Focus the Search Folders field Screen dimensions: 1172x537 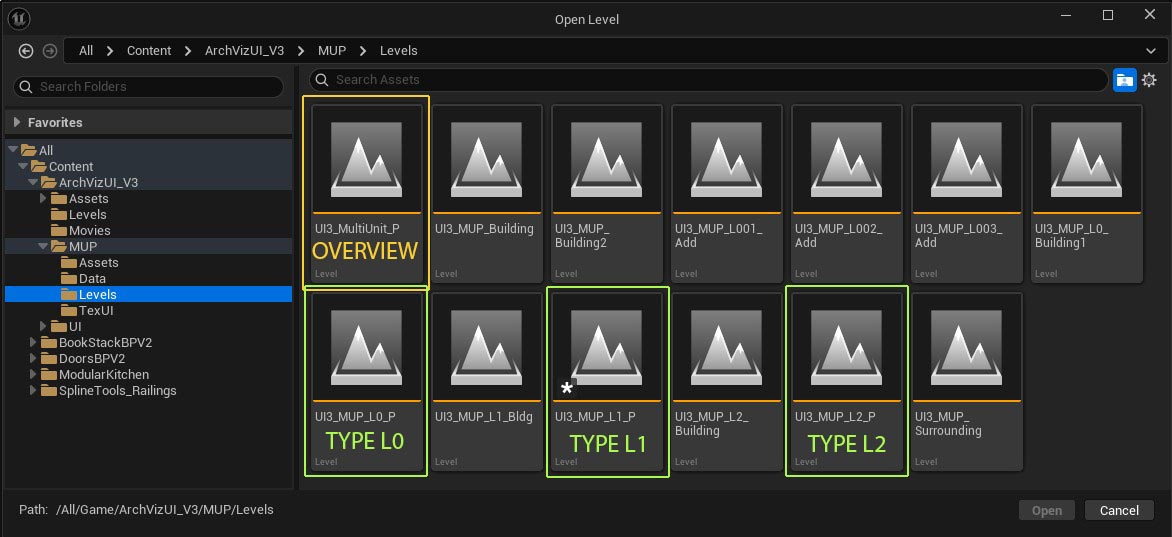click(149, 87)
